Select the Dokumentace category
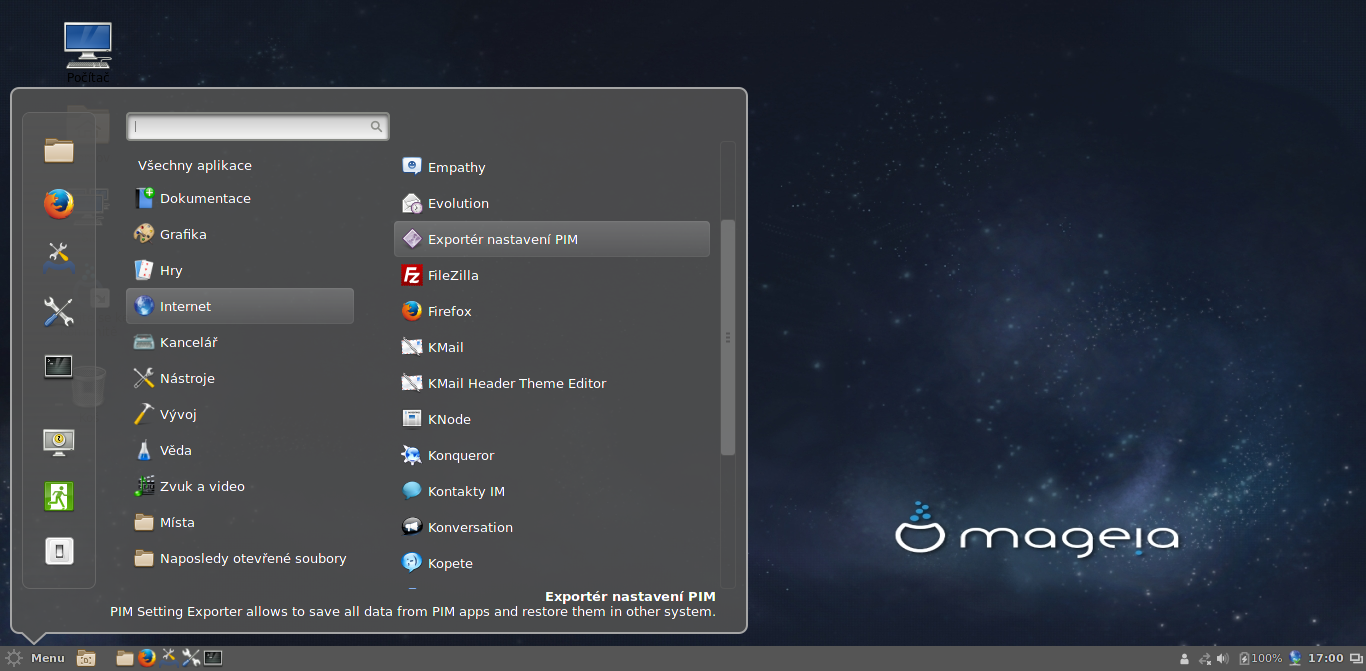 240,198
